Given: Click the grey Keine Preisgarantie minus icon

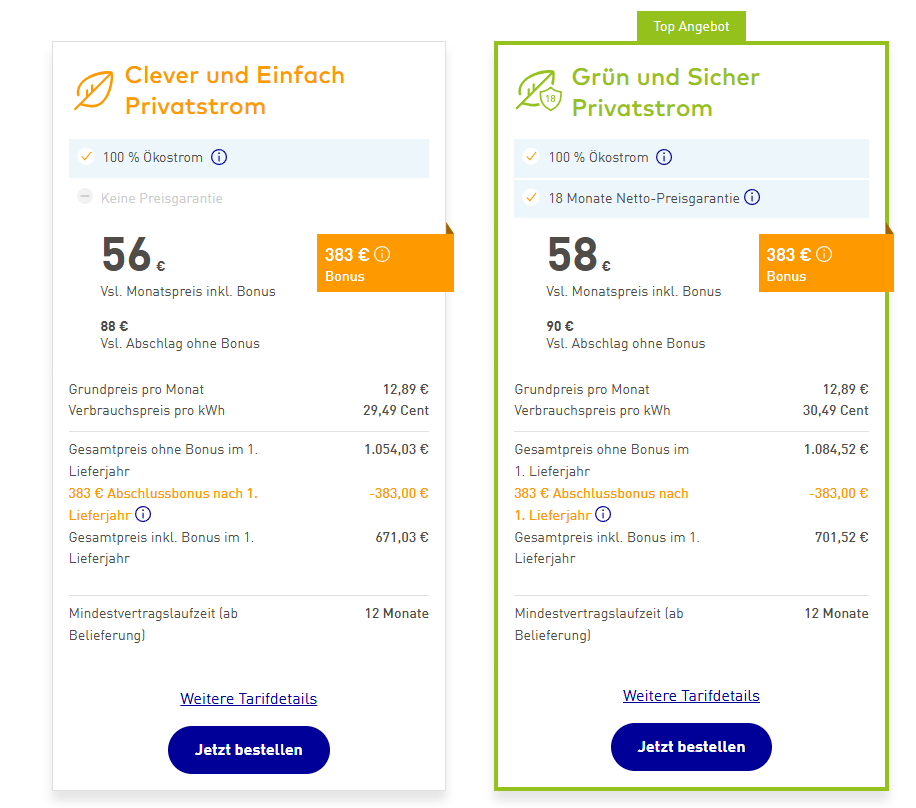Looking at the screenshot, I should click(85, 198).
